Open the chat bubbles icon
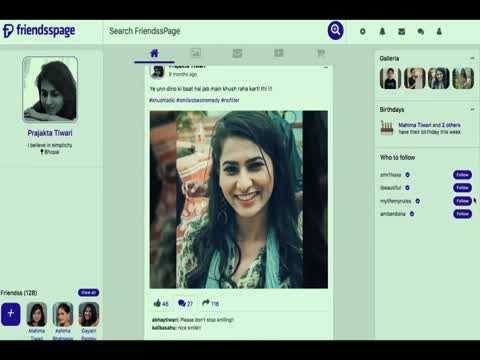Viewport: 480px width, 360px height. point(421,31)
